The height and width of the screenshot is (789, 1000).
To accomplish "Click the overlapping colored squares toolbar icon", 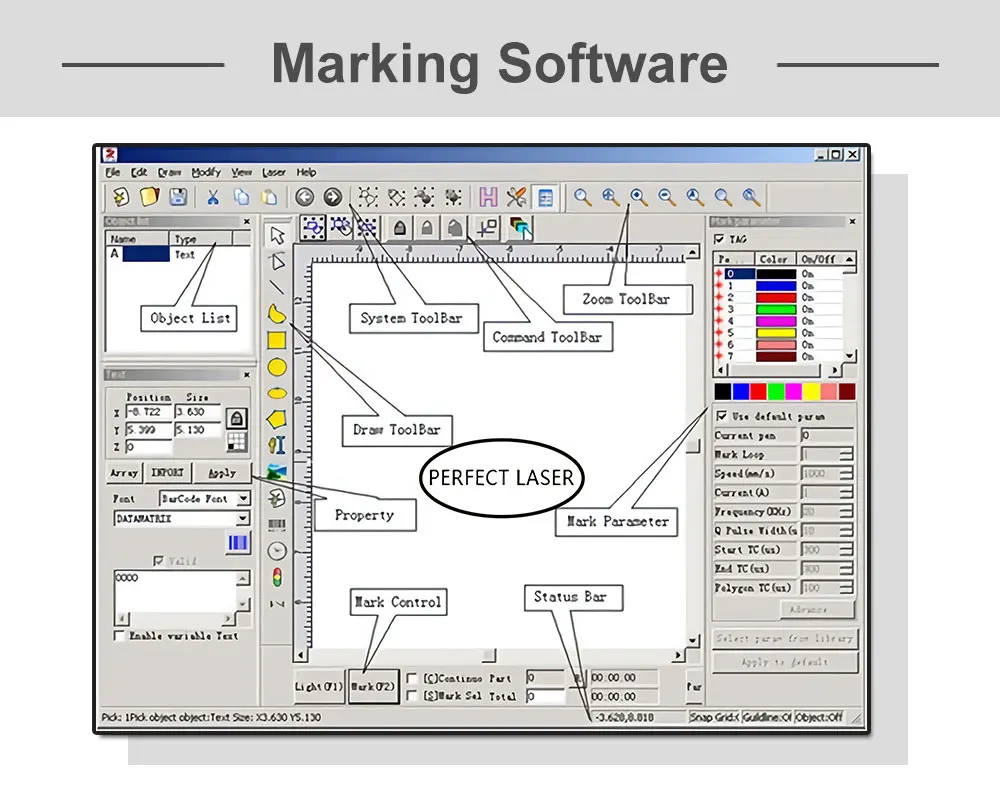I will tap(520, 228).
